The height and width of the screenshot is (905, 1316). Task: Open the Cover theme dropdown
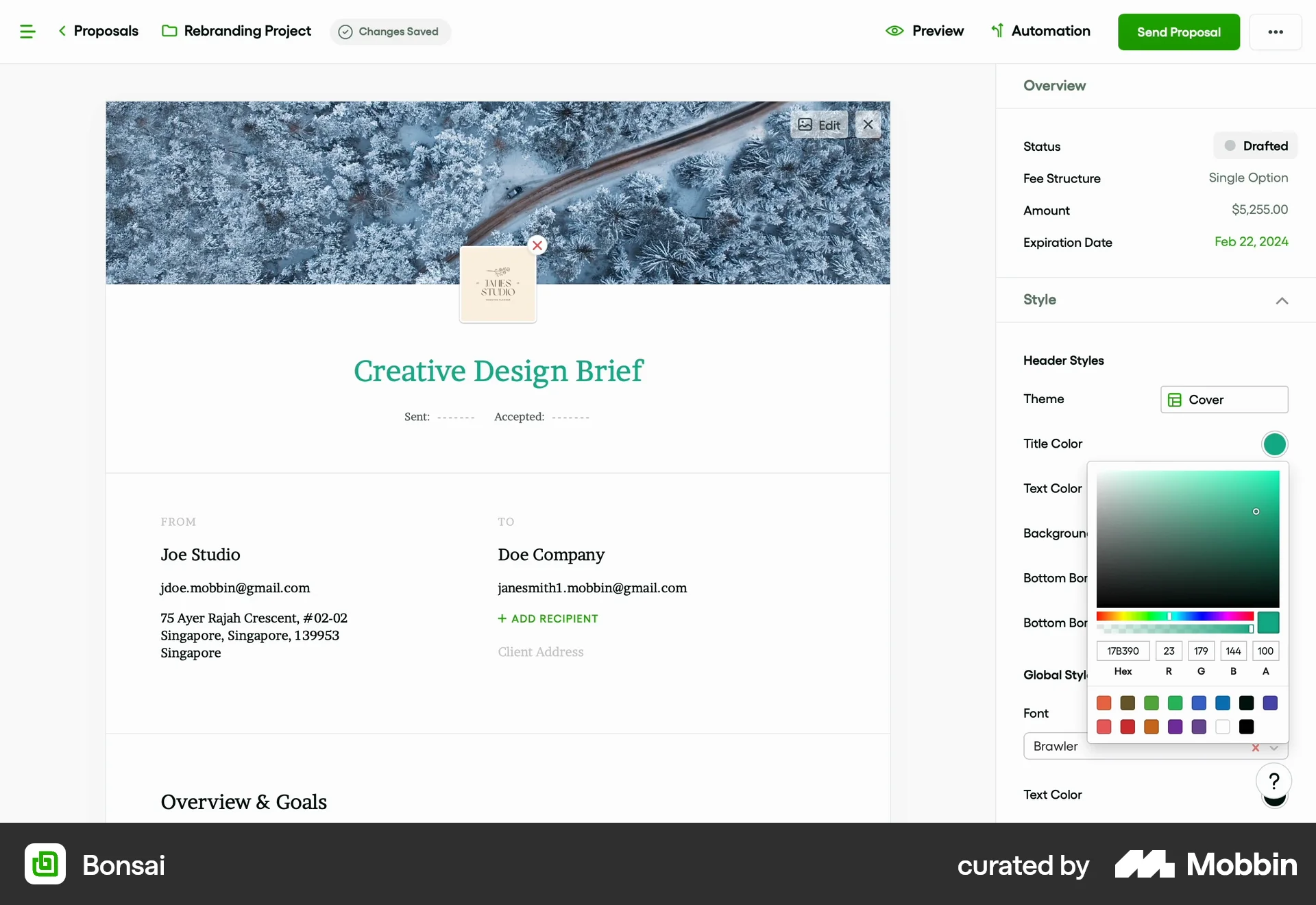(x=1223, y=399)
